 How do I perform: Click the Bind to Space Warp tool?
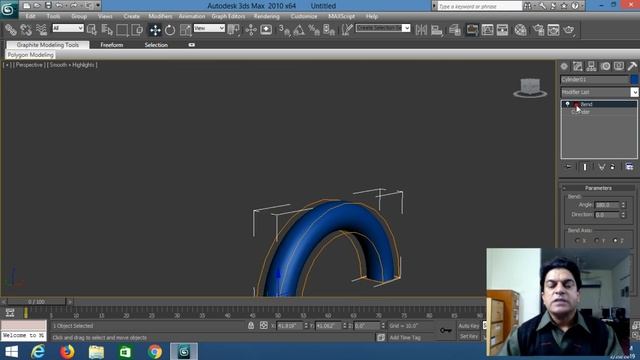click(42, 30)
